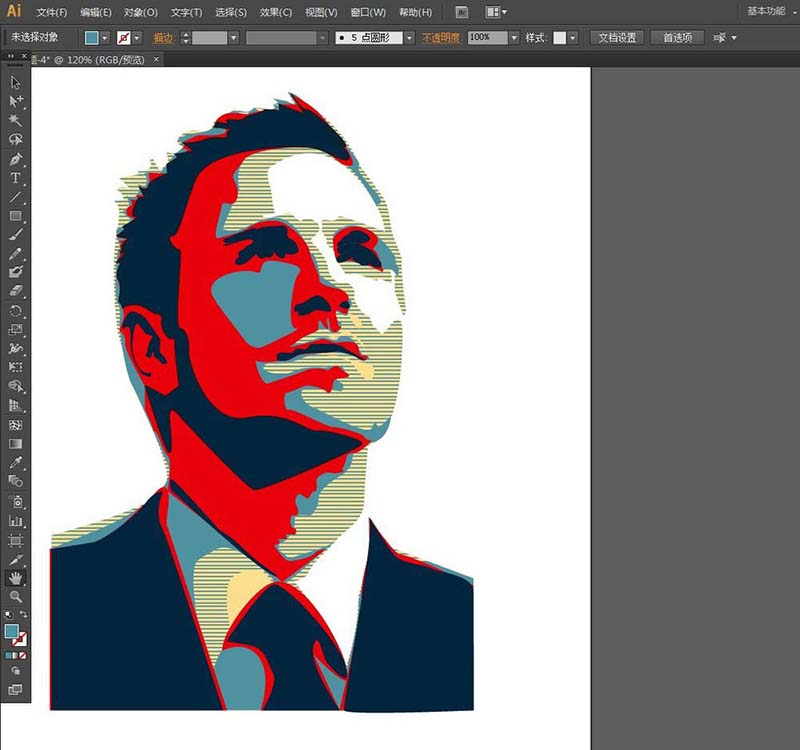Open the 对象(O) menu

pyautogui.click(x=140, y=12)
